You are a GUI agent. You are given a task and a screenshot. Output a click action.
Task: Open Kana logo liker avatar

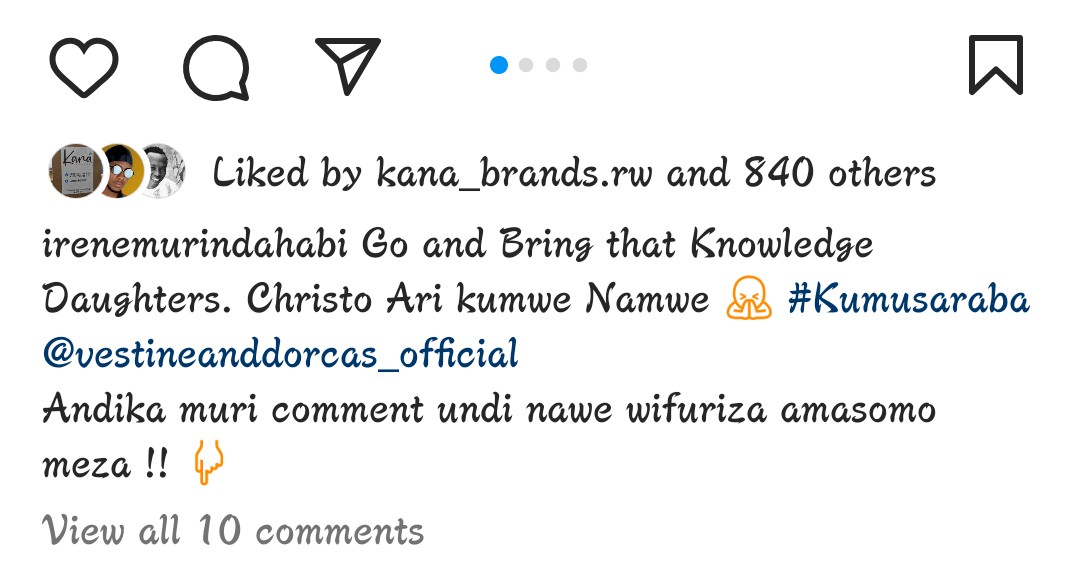pyautogui.click(x=76, y=171)
